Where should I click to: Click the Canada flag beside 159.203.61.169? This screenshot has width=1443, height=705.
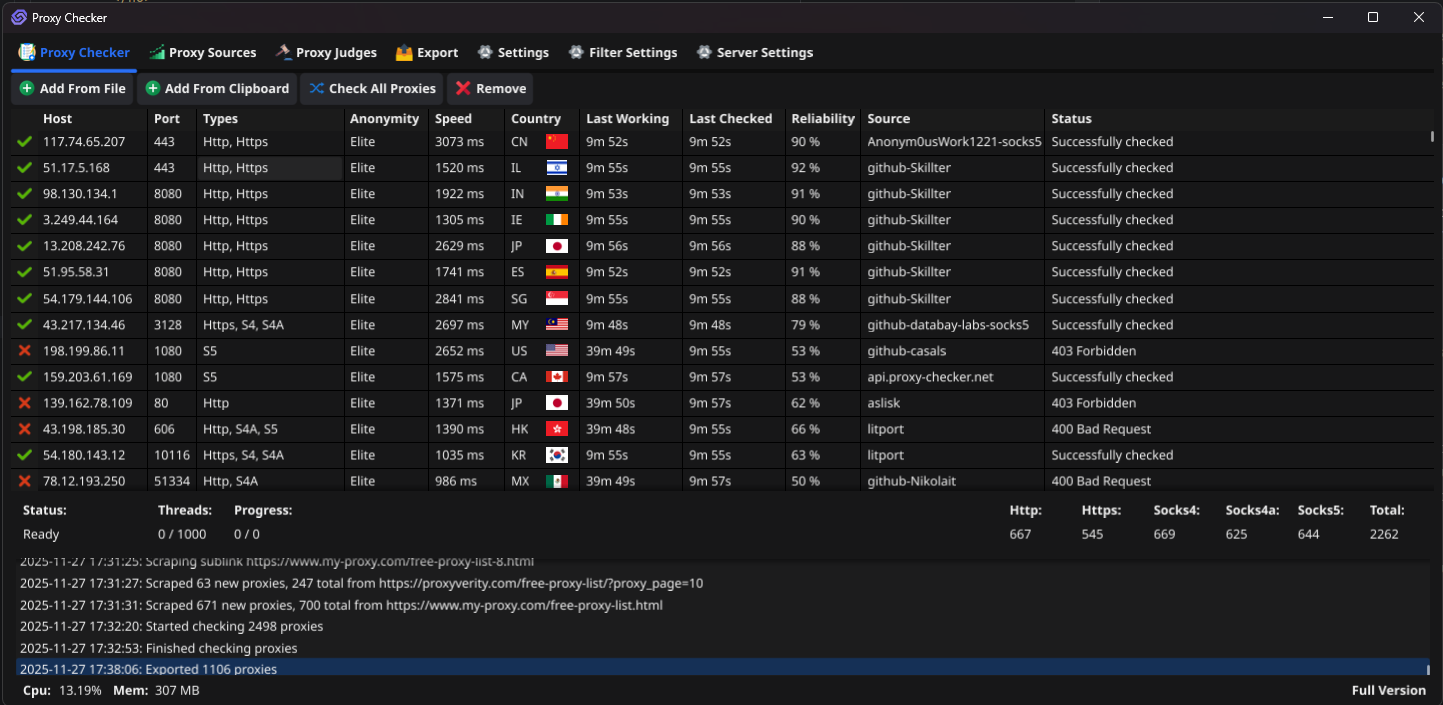click(556, 376)
